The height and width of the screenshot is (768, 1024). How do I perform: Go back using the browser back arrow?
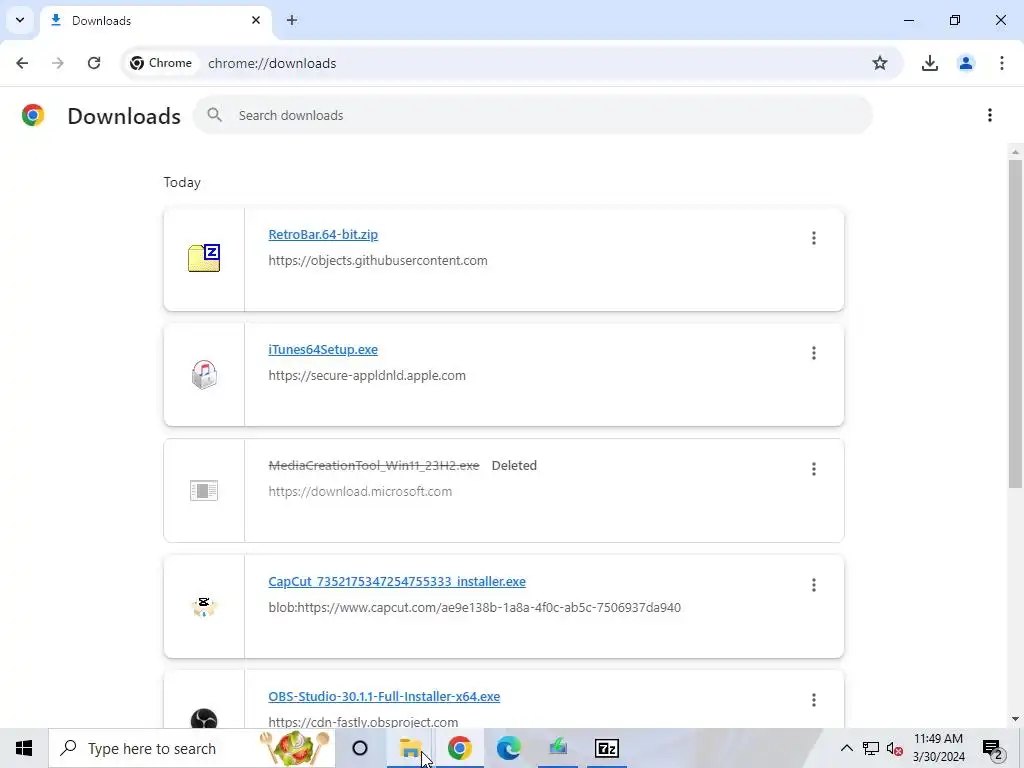click(x=22, y=63)
